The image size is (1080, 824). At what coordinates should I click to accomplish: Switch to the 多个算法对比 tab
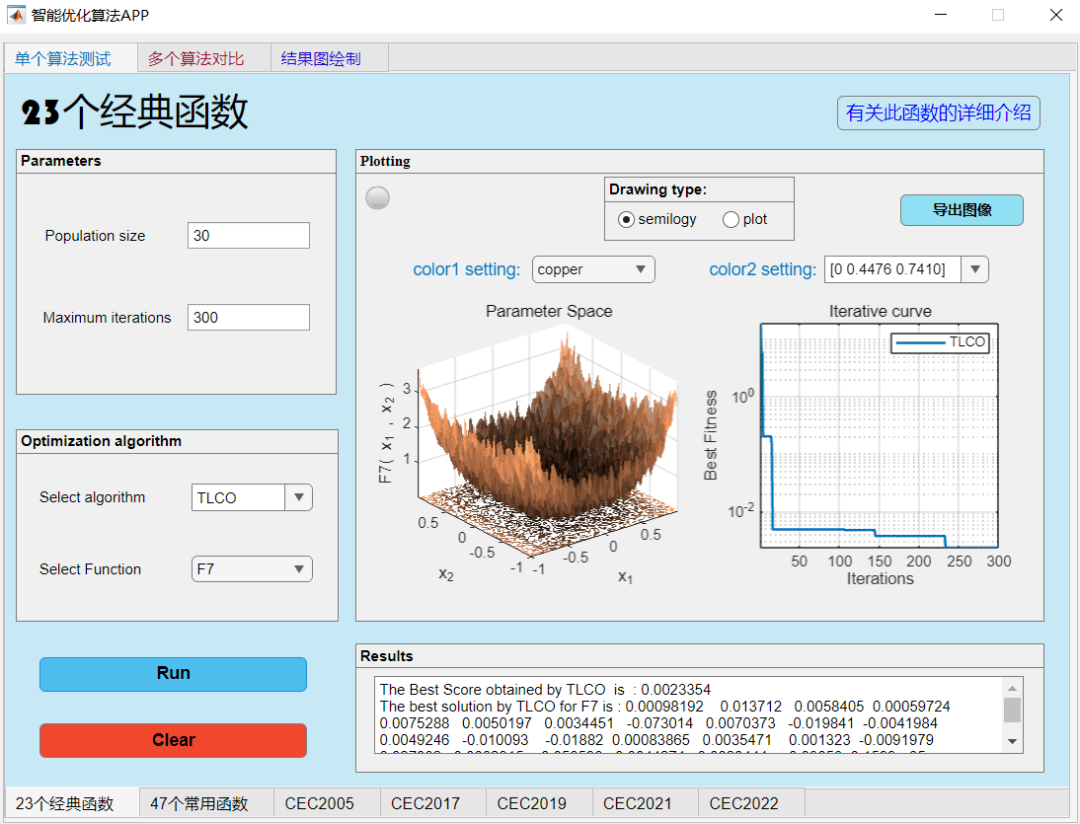203,59
